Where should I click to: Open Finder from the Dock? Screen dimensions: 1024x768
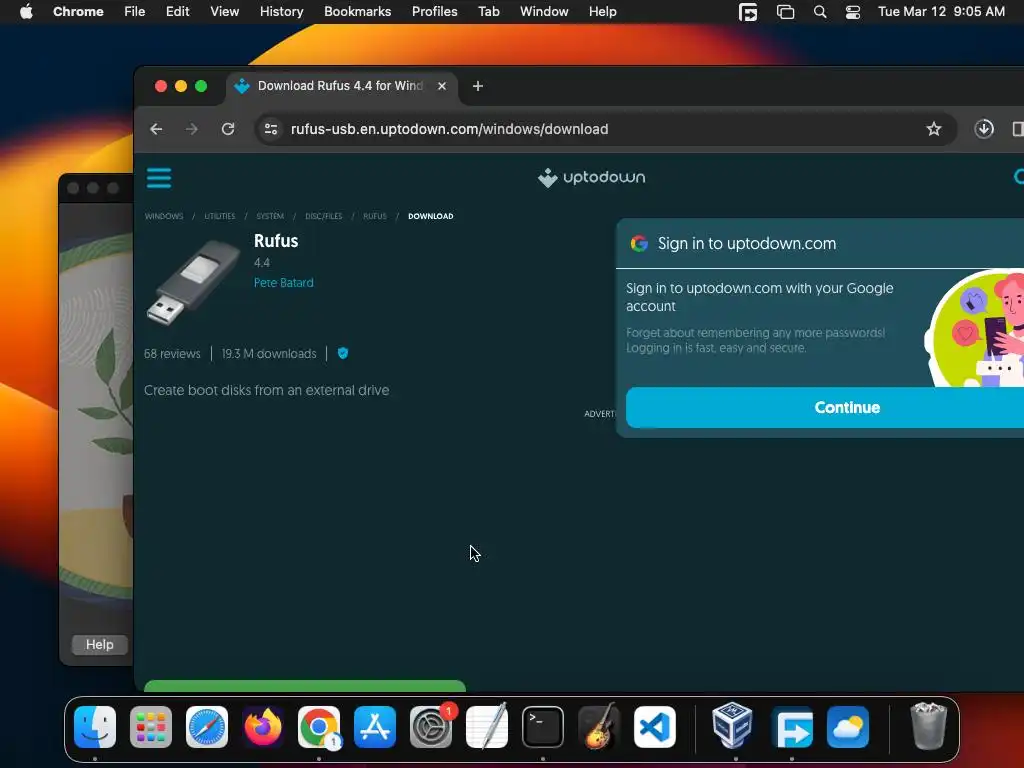click(95, 727)
